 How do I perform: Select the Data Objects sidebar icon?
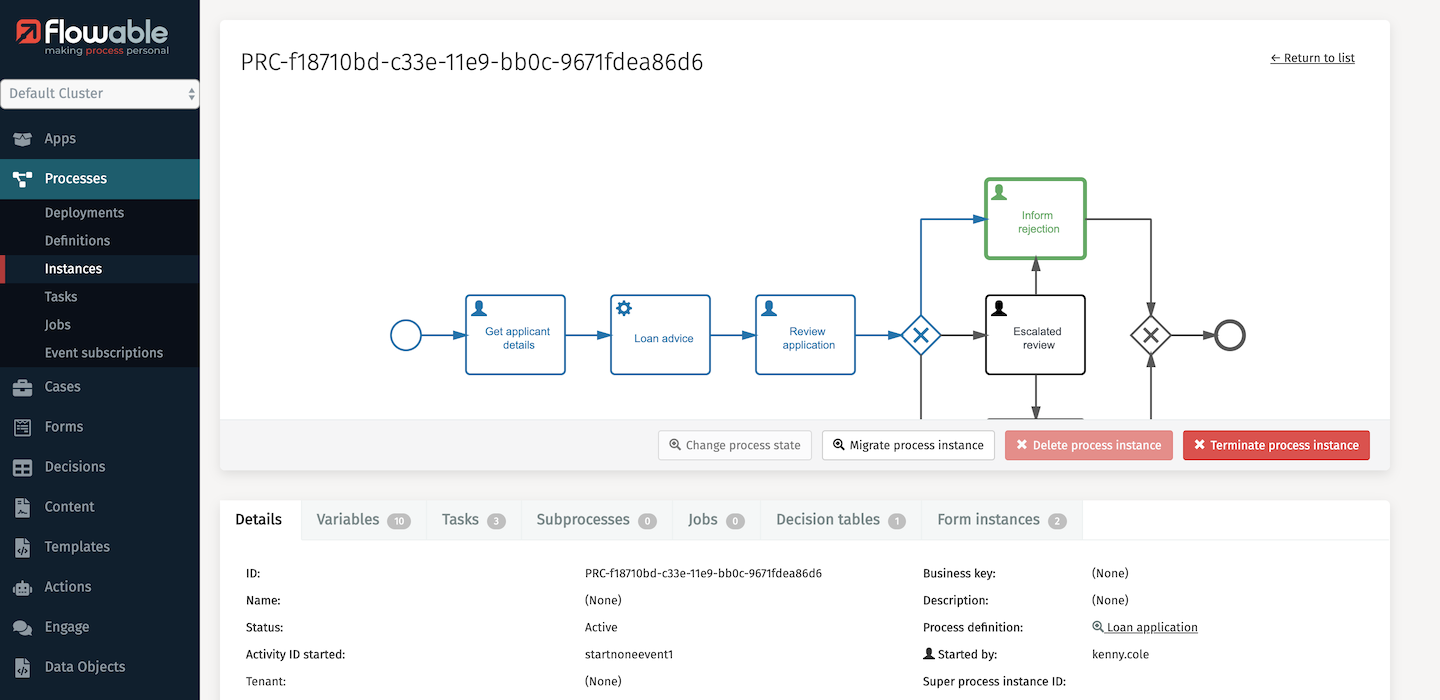[x=22, y=666]
